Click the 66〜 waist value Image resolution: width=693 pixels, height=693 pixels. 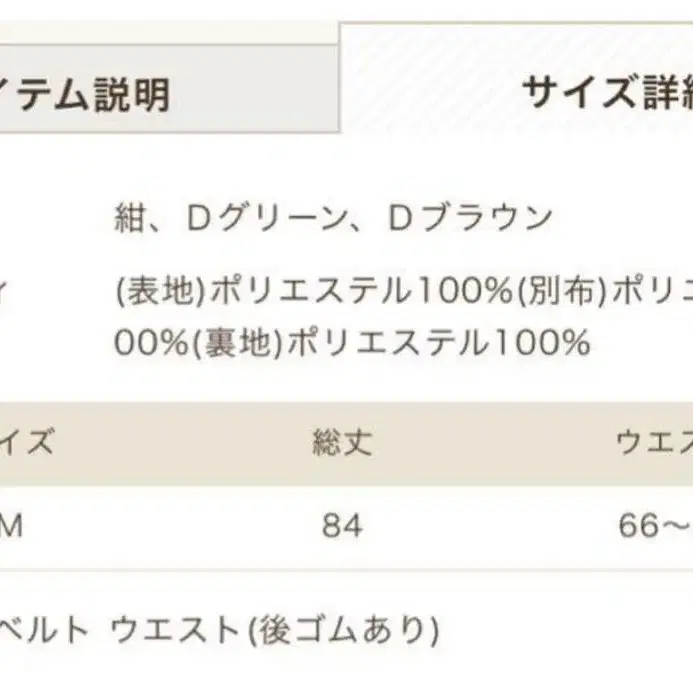pyautogui.click(x=656, y=526)
